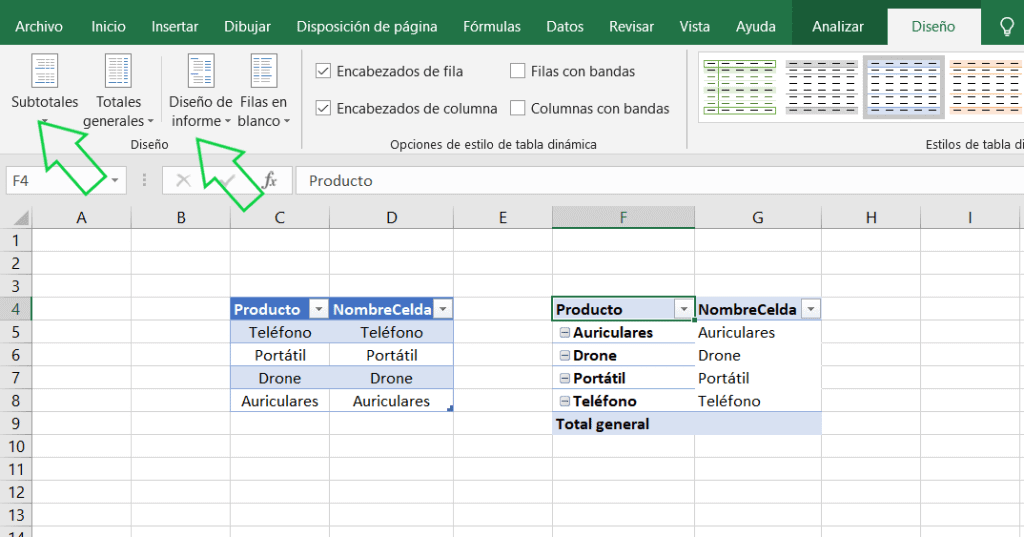Select cell D7 containing Drone
Image resolution: width=1024 pixels, height=537 pixels.
pos(391,378)
